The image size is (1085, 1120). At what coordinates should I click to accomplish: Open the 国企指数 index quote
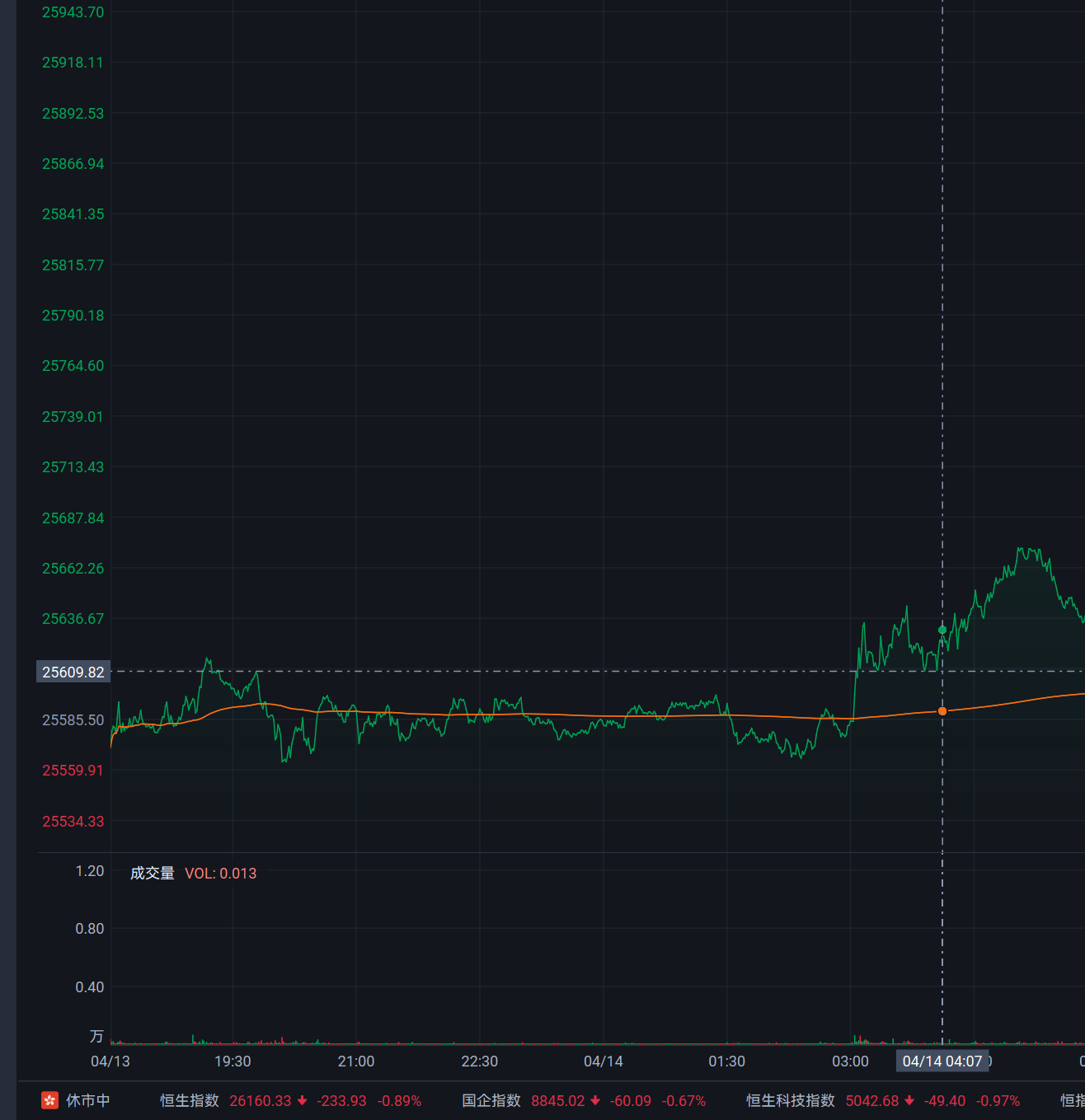pos(491,1101)
